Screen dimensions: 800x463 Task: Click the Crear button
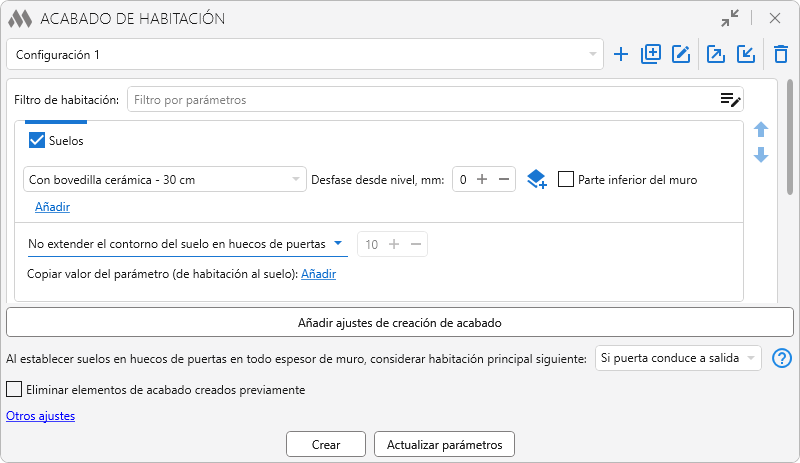(325, 444)
